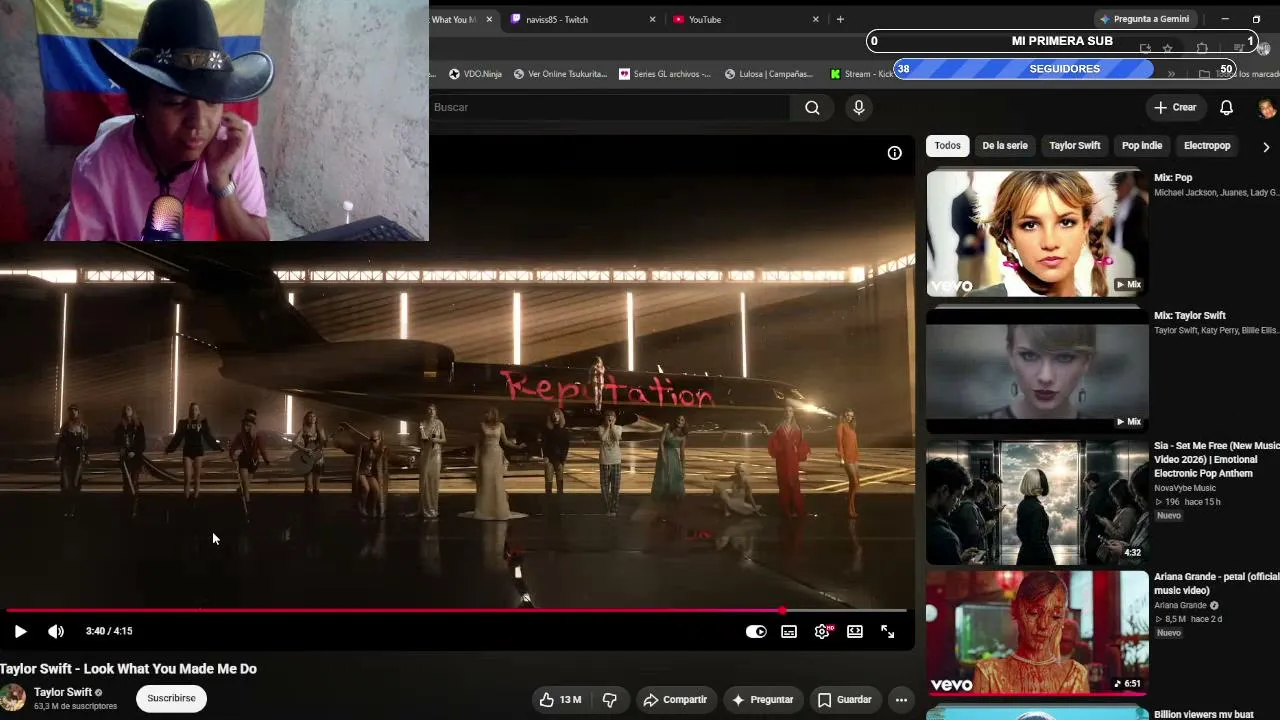Subscribe with the Suscribirse button
Viewport: 1280px width, 720px height.
(171, 698)
